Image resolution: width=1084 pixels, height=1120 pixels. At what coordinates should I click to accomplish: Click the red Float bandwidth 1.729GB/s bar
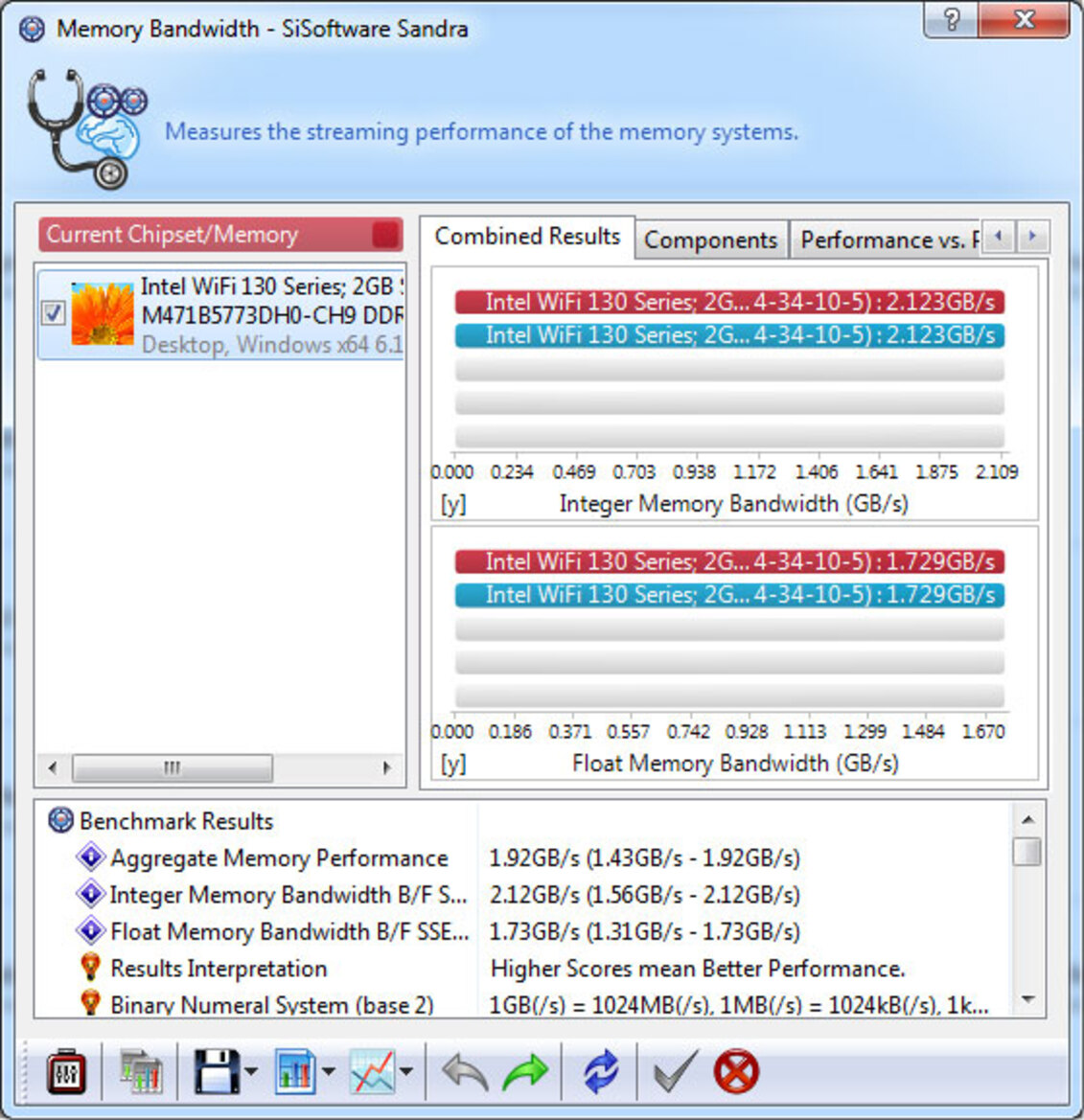pos(729,561)
